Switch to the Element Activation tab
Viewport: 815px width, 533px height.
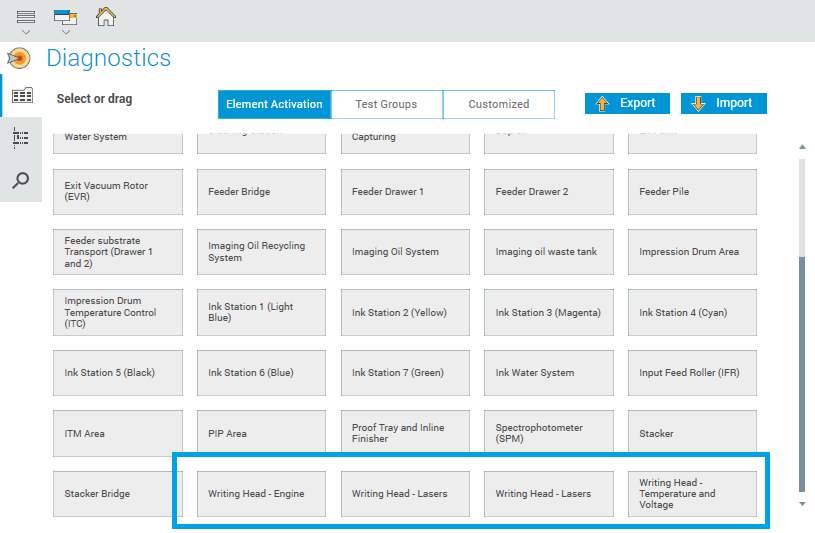[274, 104]
